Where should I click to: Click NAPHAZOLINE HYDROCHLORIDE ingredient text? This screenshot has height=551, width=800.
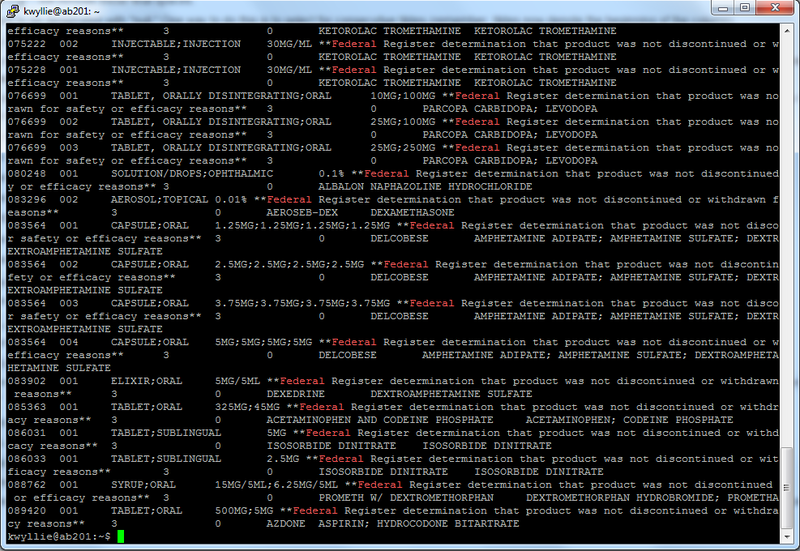(452, 187)
